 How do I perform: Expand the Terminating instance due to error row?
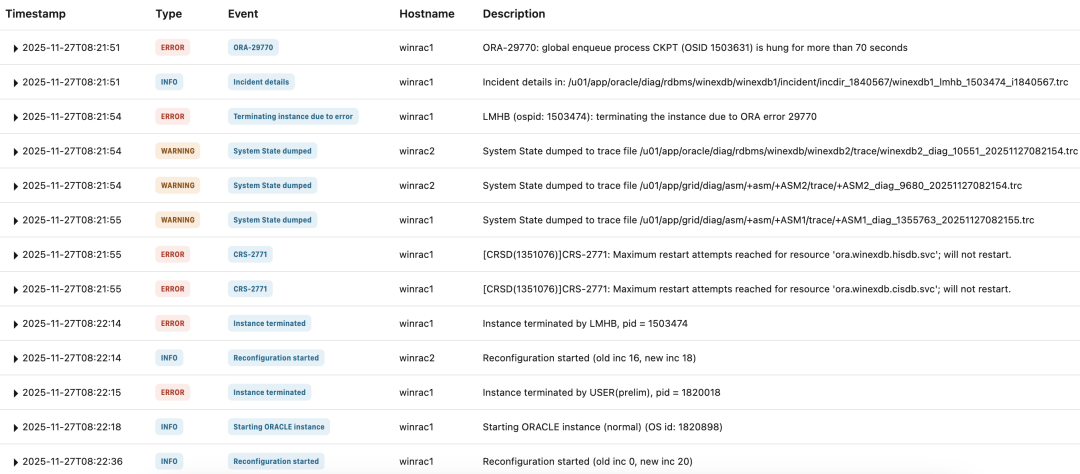tap(15, 117)
